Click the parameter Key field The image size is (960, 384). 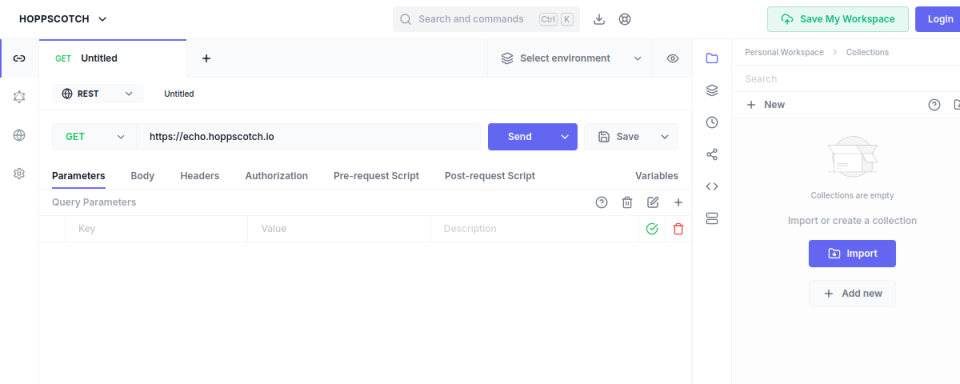(x=156, y=229)
